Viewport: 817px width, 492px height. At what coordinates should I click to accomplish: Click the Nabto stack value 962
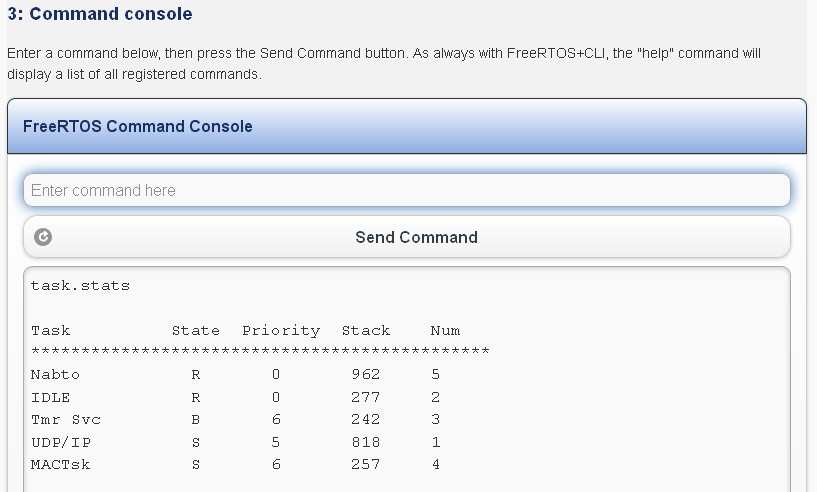tap(366, 375)
